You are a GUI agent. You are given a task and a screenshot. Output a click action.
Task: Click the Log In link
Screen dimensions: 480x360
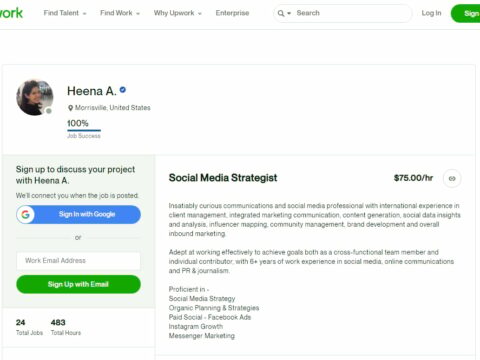tap(431, 13)
